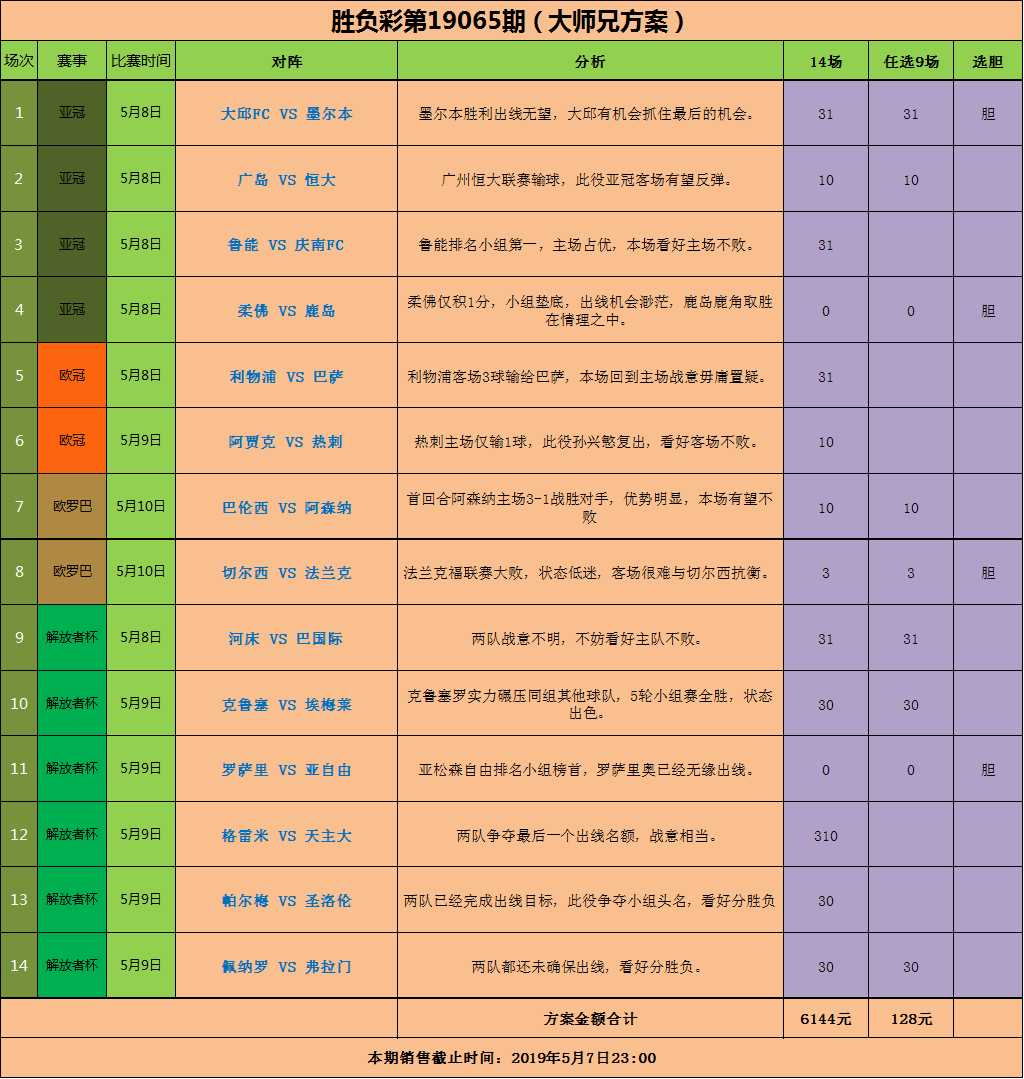This screenshot has height=1079, width=1024.
Task: Select the 选胆 column header
Action: (x=988, y=61)
